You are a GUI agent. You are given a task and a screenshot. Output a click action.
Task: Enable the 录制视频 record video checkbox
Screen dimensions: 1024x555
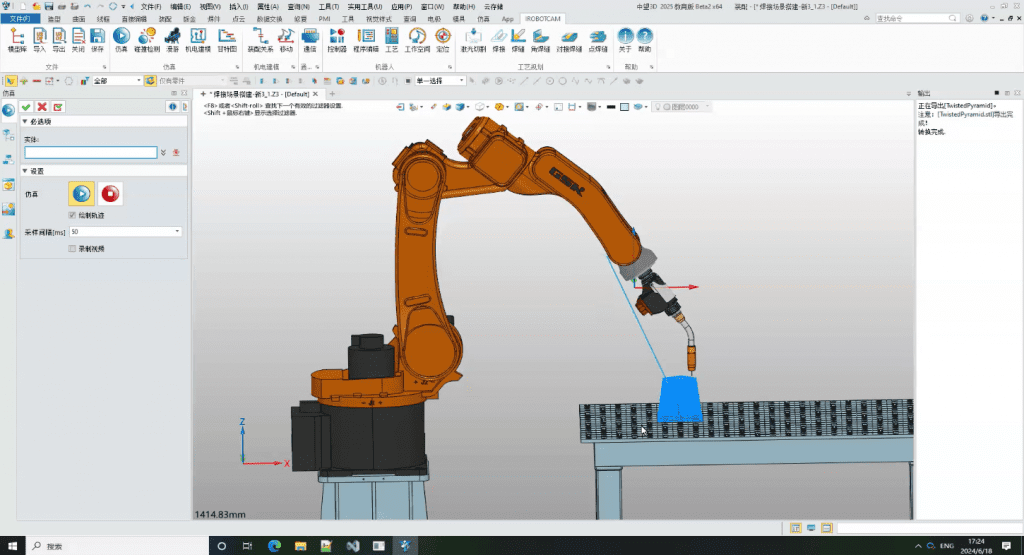pyautogui.click(x=72, y=248)
